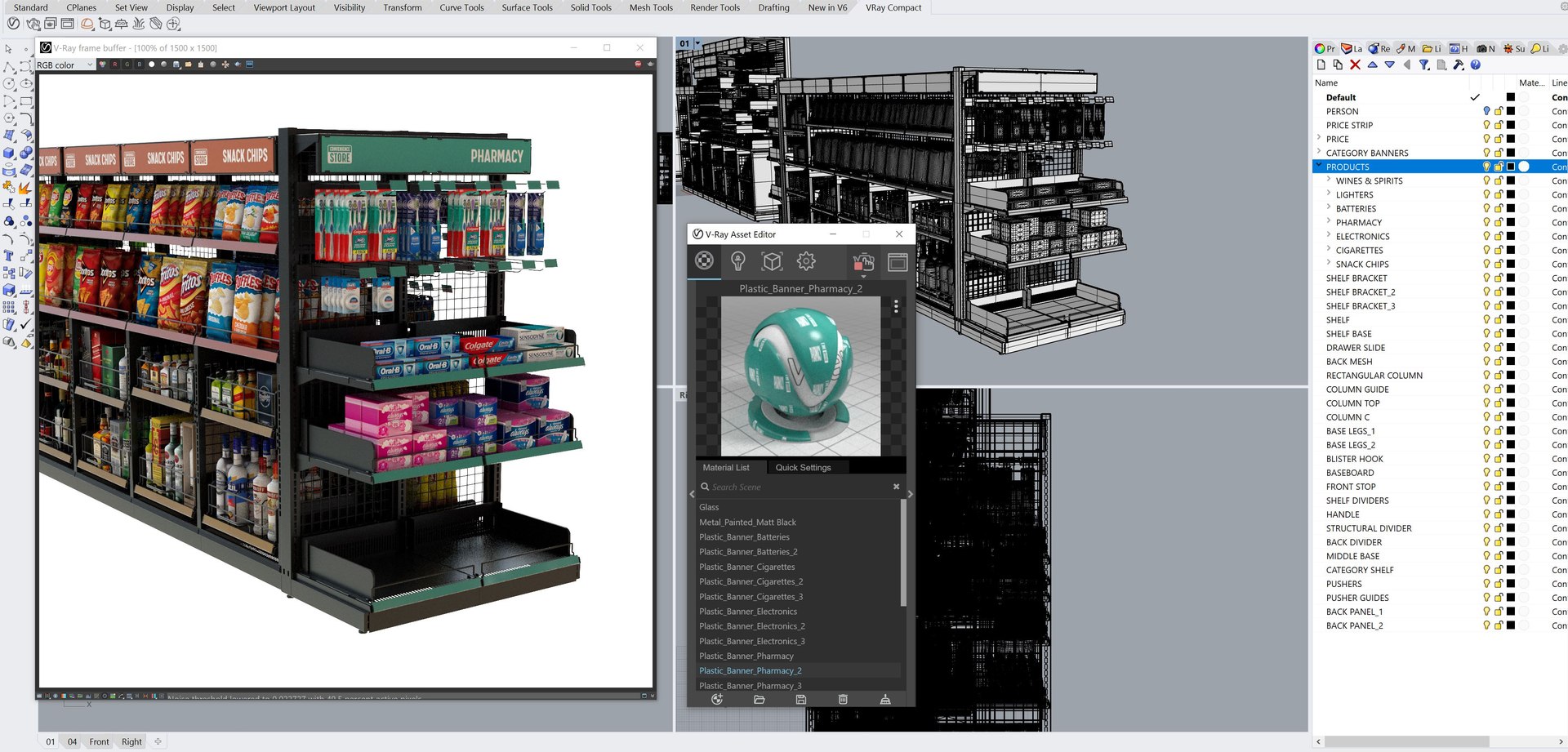Open the Curve Tools toolbar tab

click(x=461, y=7)
